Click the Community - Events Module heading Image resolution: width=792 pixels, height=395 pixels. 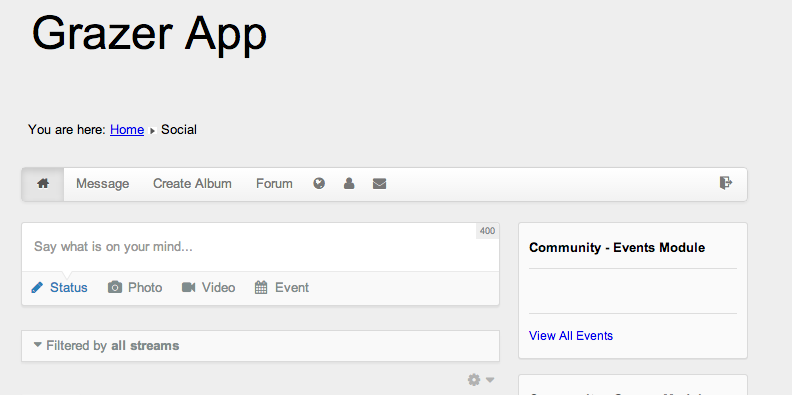617,248
